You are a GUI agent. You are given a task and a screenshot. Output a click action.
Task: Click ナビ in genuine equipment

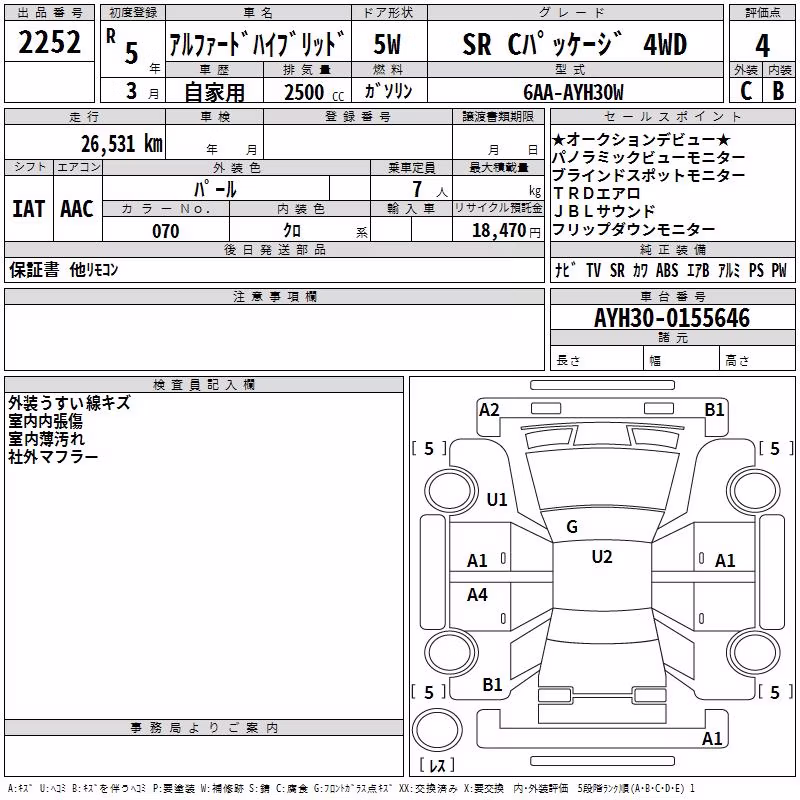pyautogui.click(x=565, y=270)
